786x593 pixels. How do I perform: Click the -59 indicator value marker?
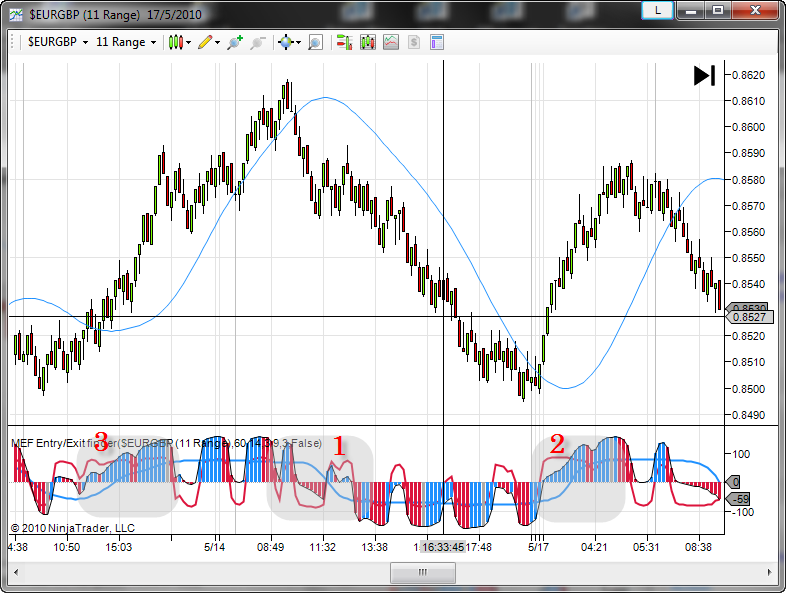(x=738, y=499)
